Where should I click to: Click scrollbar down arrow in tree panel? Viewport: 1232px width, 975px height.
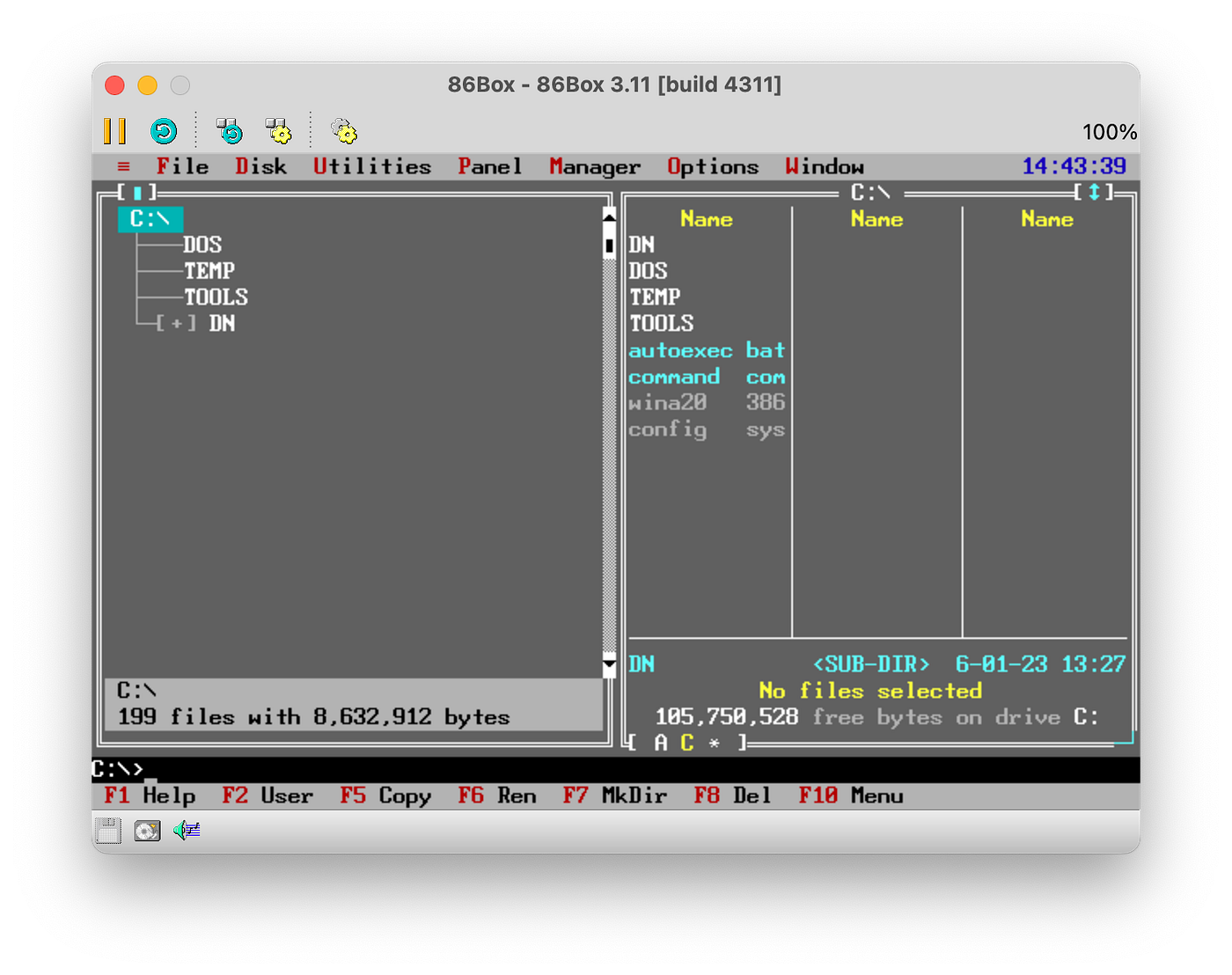[609, 663]
